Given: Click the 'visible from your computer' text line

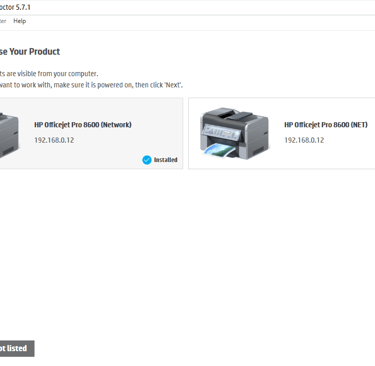Looking at the screenshot, I should coord(58,74).
